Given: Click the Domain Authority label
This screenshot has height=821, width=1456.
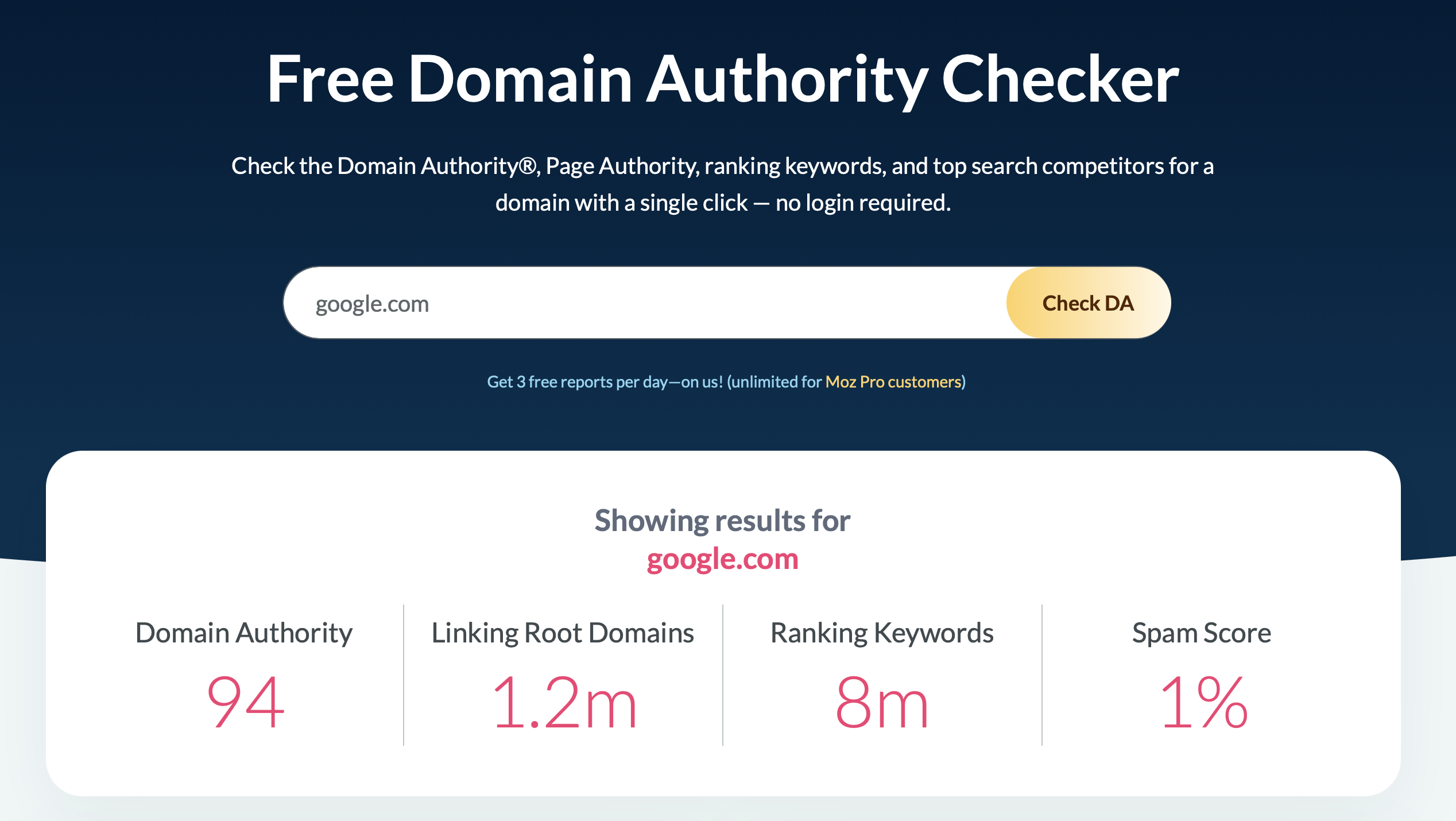Looking at the screenshot, I should [x=244, y=633].
